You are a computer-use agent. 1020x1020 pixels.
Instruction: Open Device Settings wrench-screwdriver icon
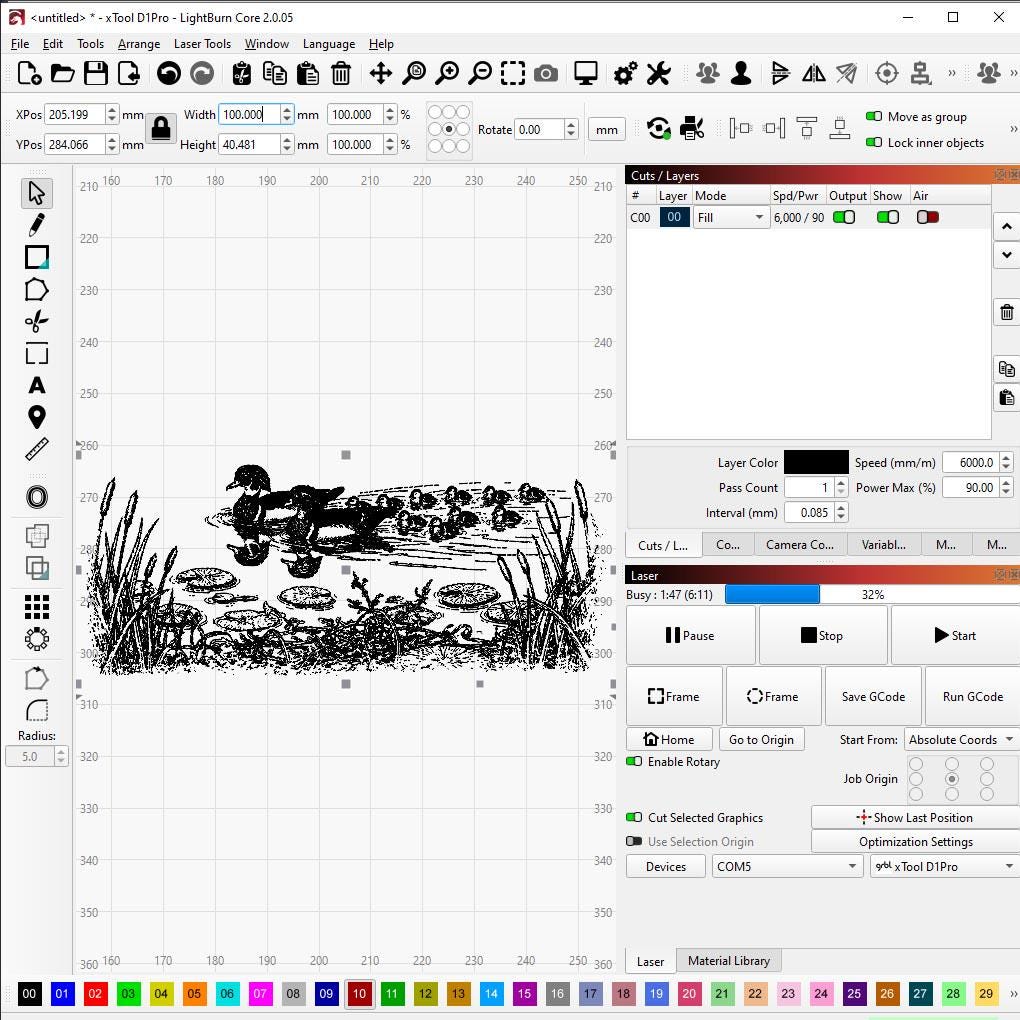coord(658,74)
